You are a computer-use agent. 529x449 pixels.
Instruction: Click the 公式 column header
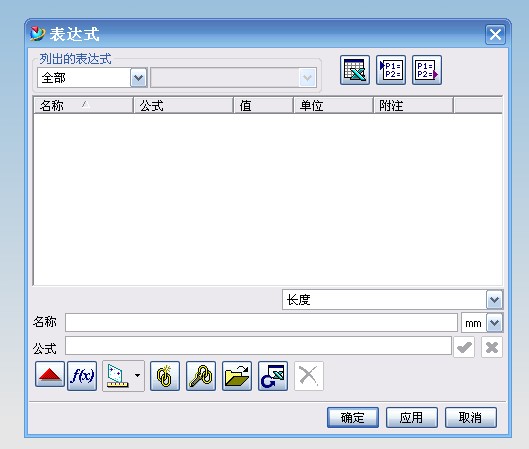pos(184,106)
